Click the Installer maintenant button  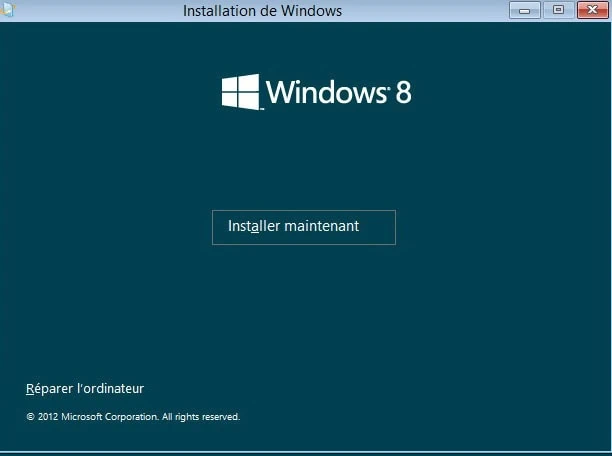click(x=303, y=227)
